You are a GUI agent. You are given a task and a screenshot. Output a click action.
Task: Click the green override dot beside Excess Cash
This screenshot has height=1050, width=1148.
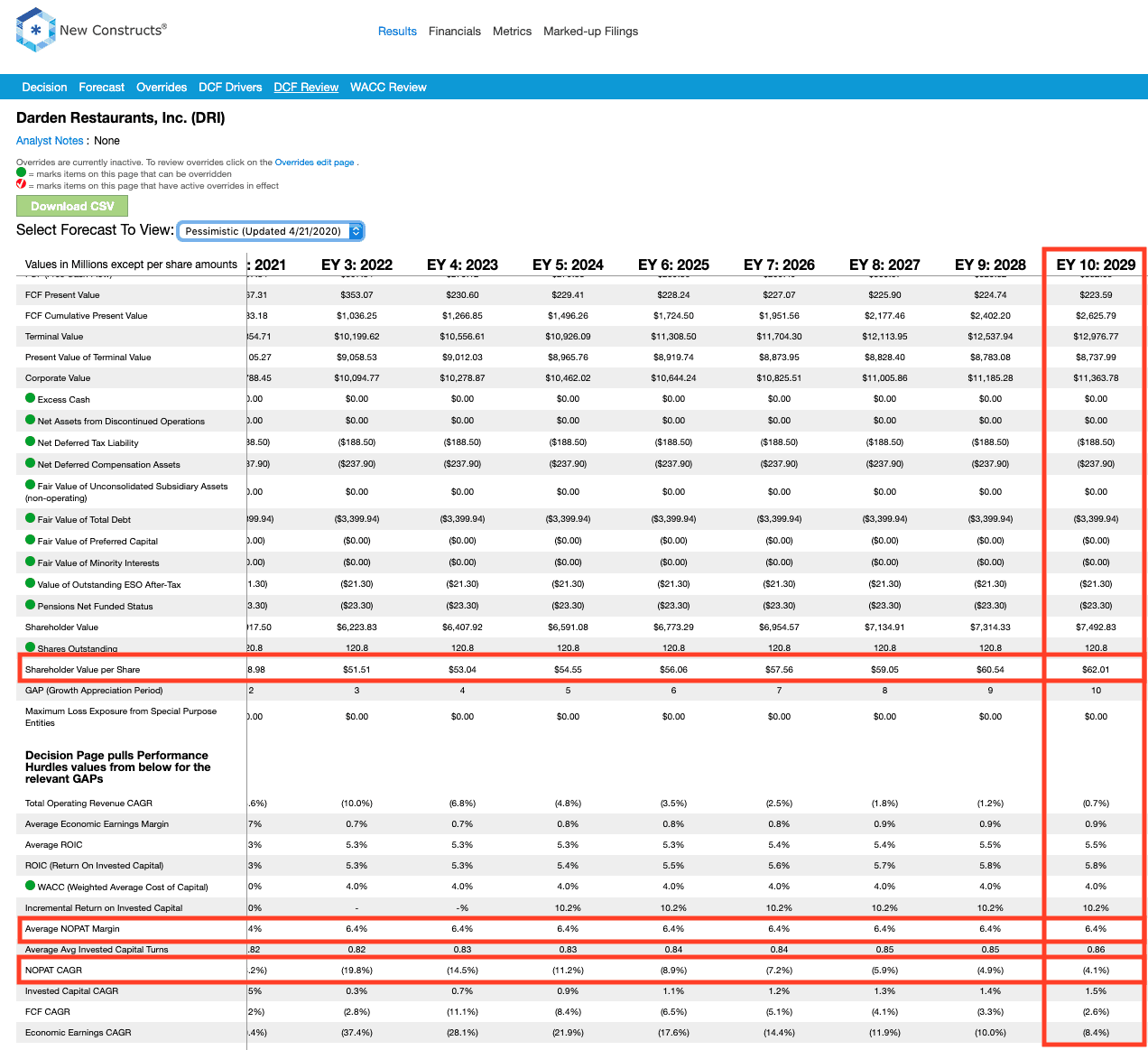[31, 398]
